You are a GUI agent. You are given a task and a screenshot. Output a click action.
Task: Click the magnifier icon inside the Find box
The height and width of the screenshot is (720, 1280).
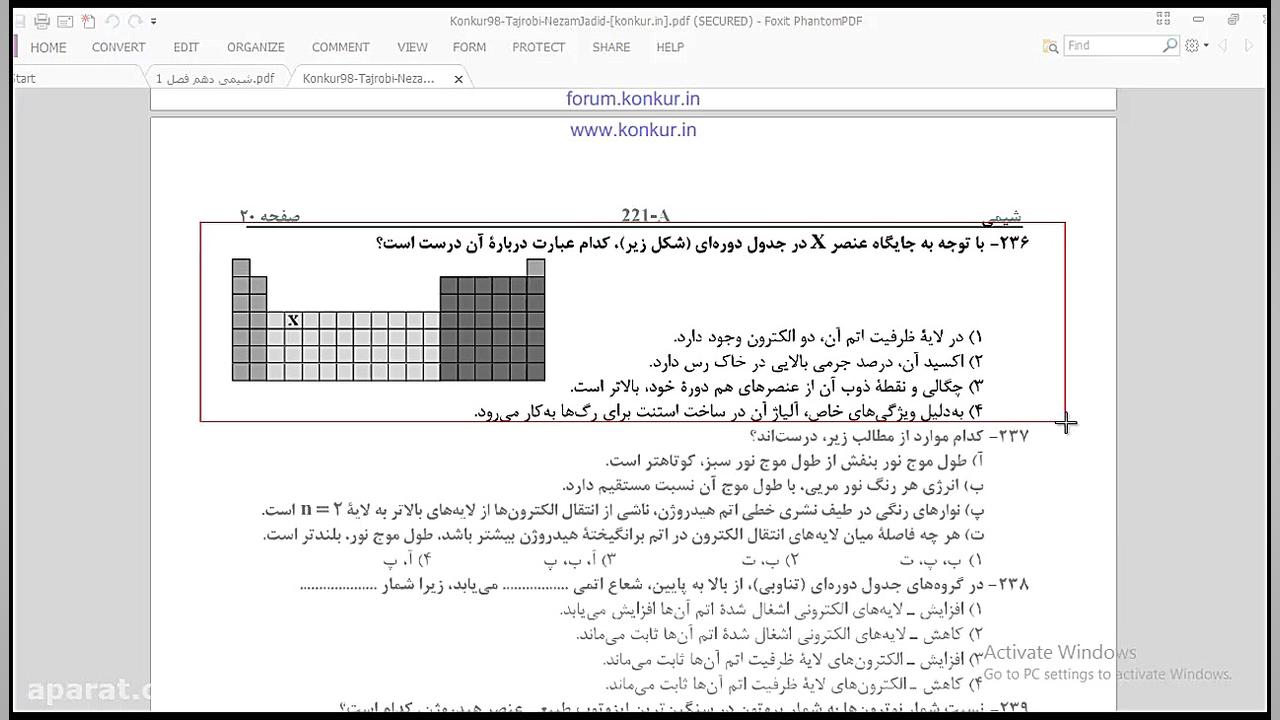[1170, 45]
